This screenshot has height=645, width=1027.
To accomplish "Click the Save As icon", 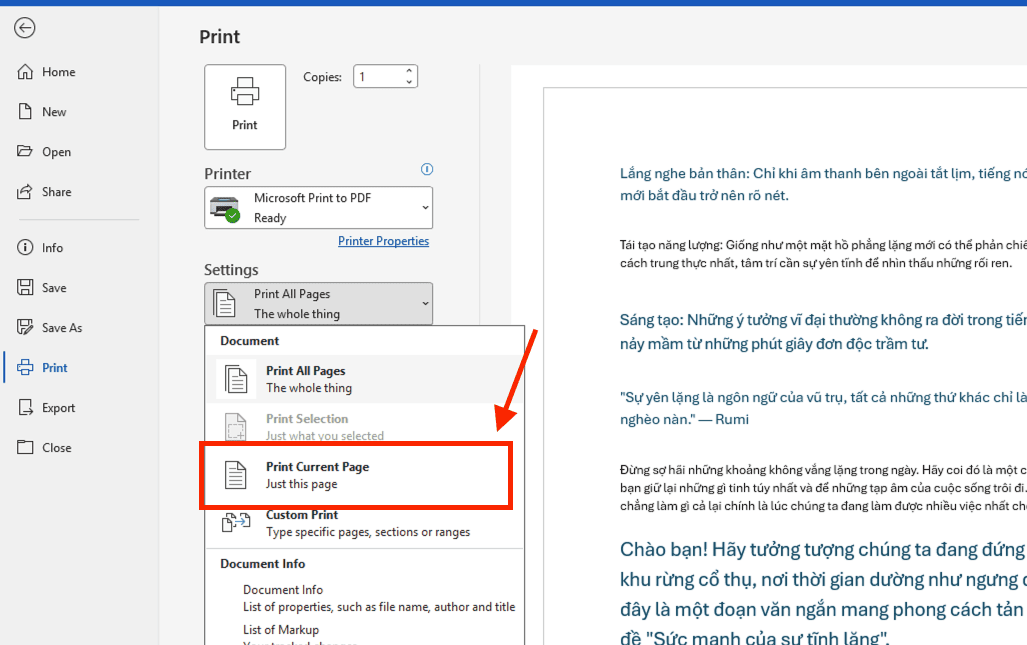I will pyautogui.click(x=25, y=327).
